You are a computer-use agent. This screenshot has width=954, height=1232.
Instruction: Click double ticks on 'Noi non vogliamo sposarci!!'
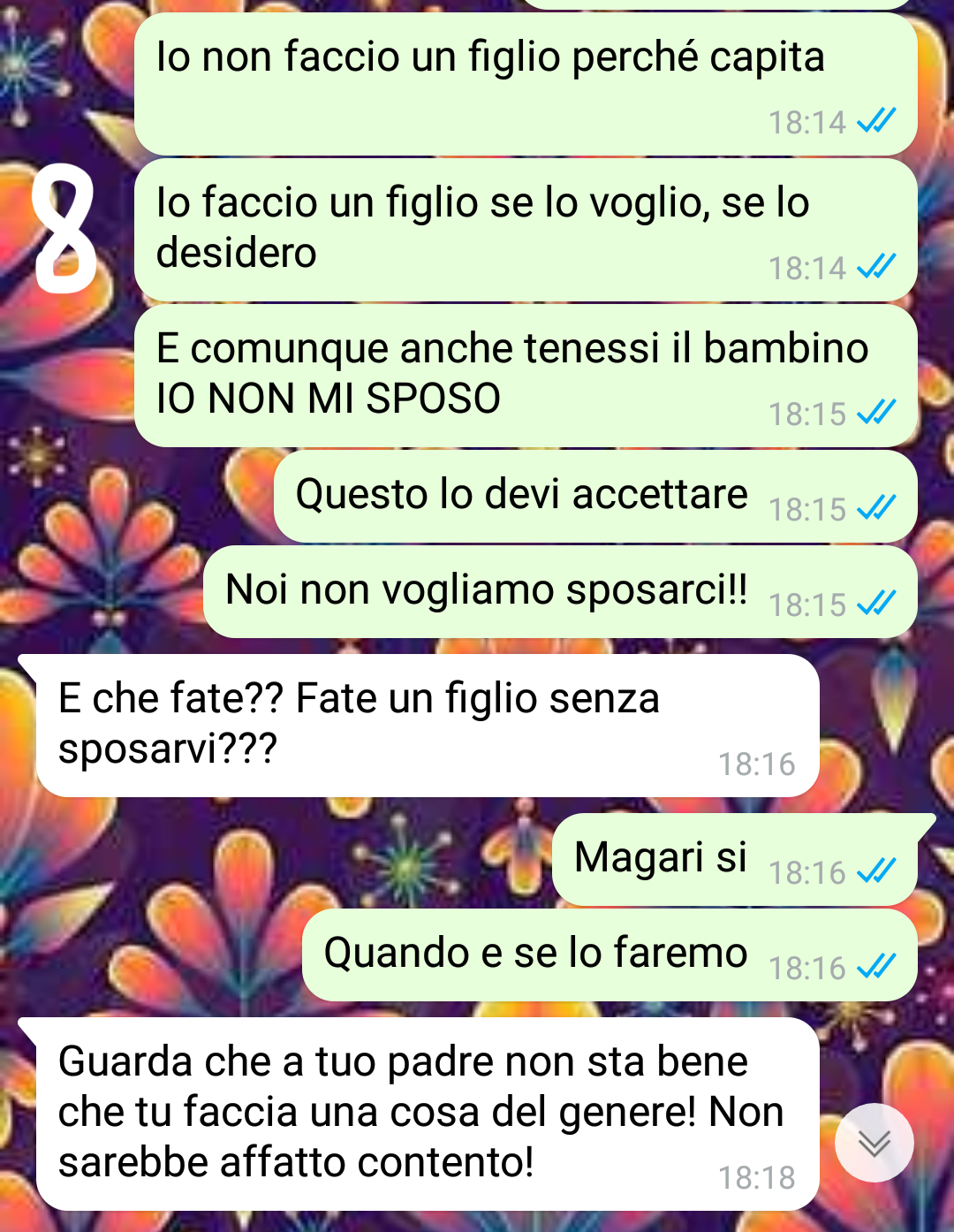point(876,604)
